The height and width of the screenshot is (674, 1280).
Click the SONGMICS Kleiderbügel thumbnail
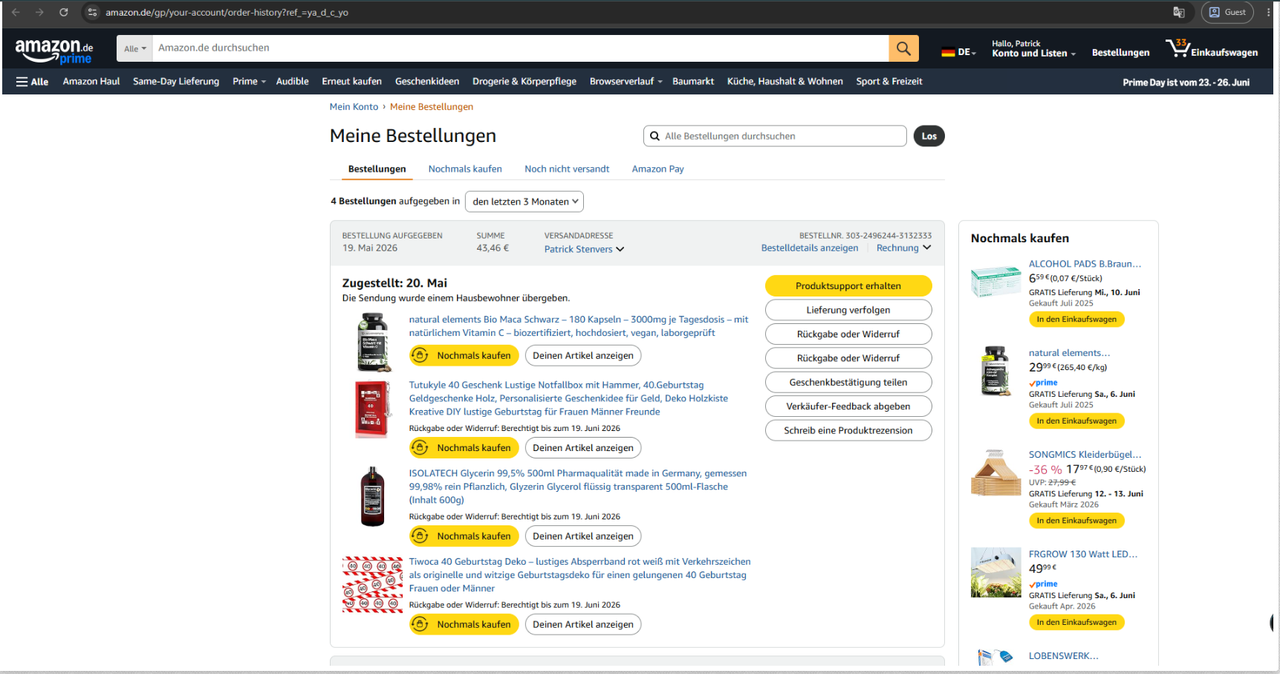(x=995, y=472)
